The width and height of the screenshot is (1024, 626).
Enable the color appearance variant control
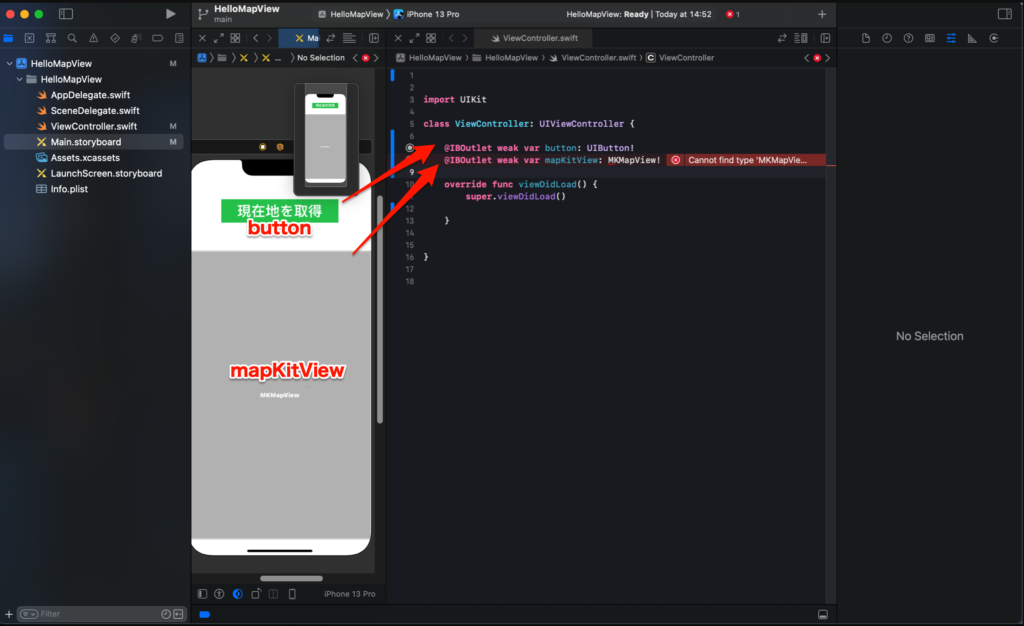click(x=237, y=594)
